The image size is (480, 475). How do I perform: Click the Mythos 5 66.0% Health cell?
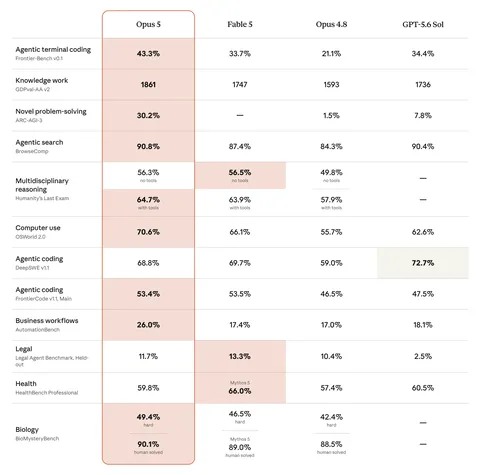click(x=240, y=388)
